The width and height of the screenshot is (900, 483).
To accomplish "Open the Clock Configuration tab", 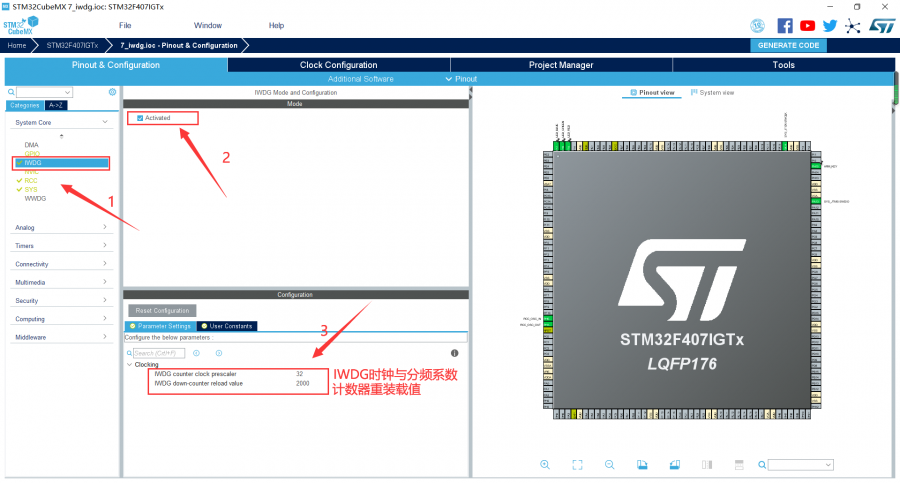I will [x=339, y=65].
